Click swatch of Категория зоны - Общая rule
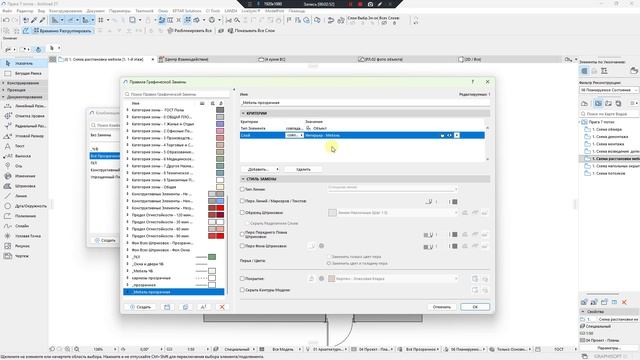The height and width of the screenshot is (360, 640). click(x=220, y=187)
